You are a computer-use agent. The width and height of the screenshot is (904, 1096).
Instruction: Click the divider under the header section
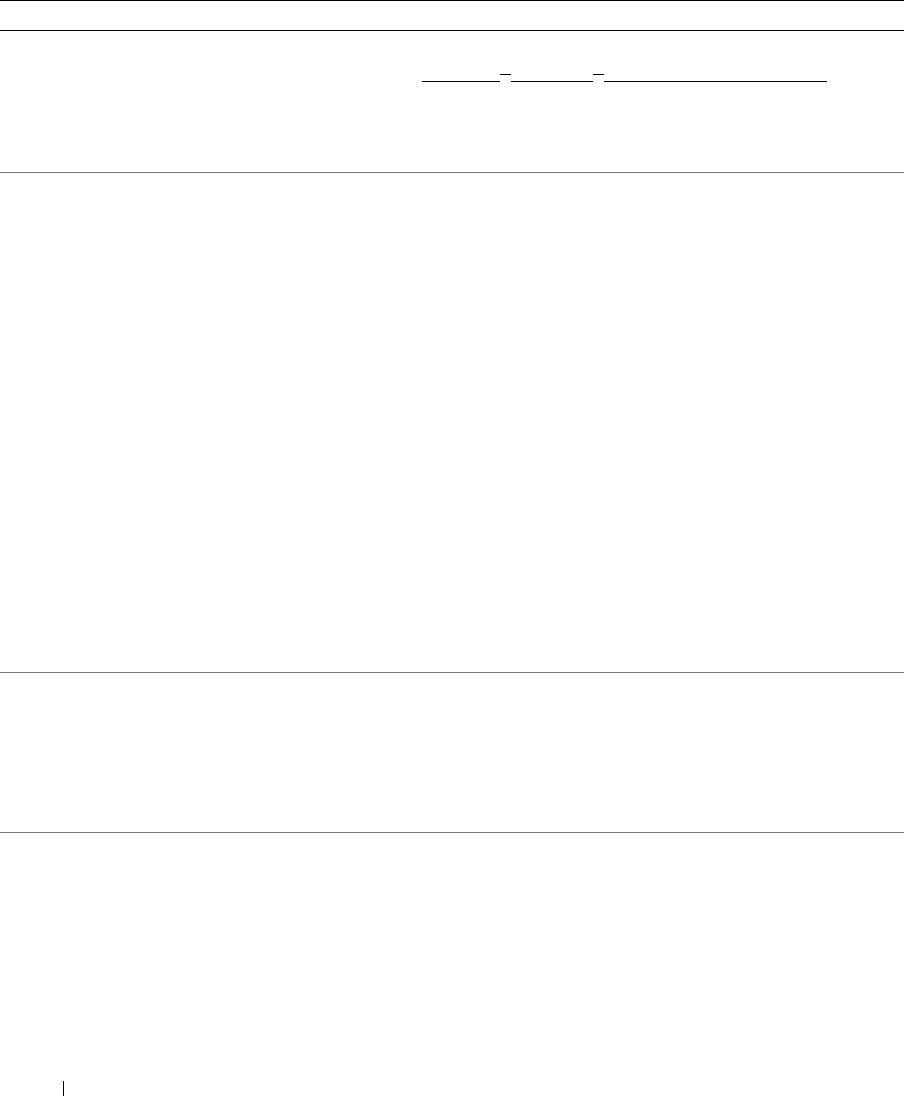pyautogui.click(x=452, y=173)
